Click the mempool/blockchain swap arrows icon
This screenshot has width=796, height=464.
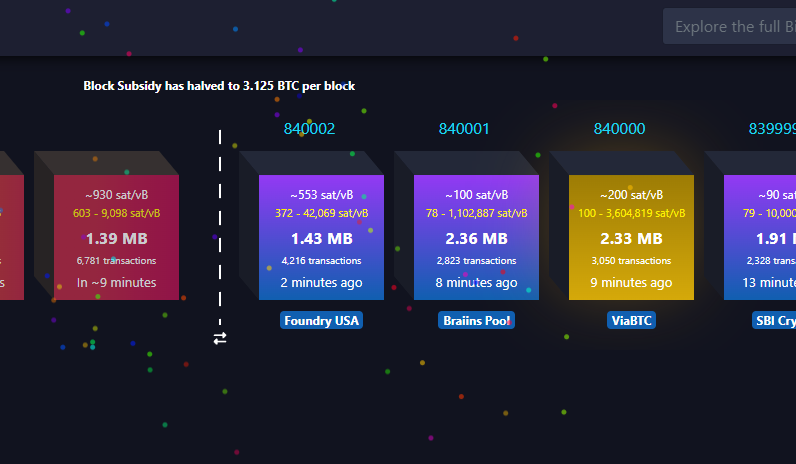point(220,338)
